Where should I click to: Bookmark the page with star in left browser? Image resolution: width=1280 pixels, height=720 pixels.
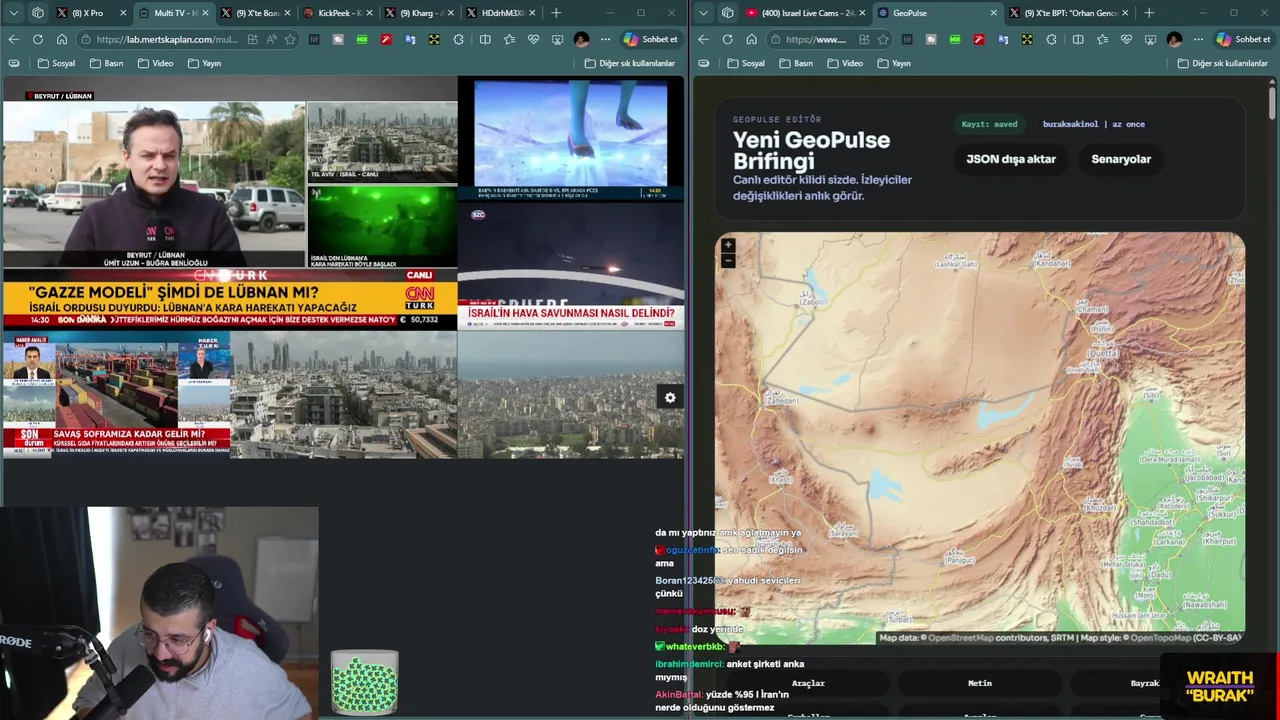[290, 39]
